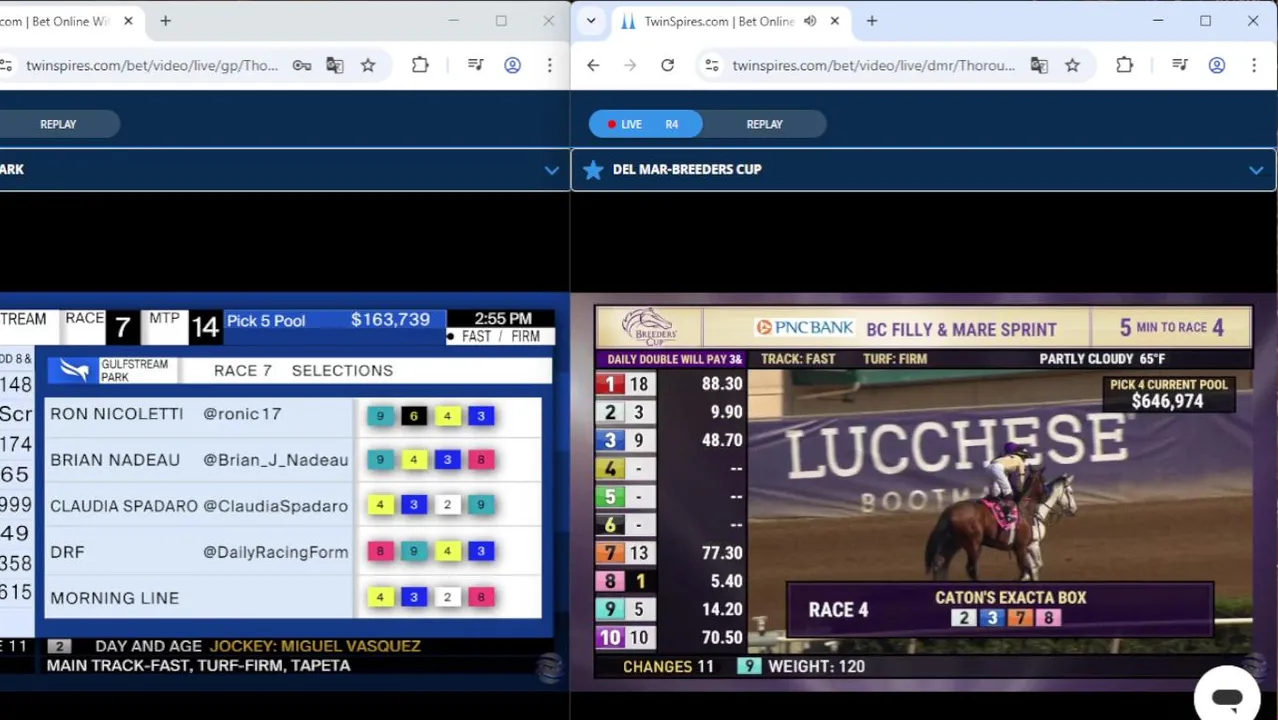Expand the track selector chevron in left window

[551, 170]
